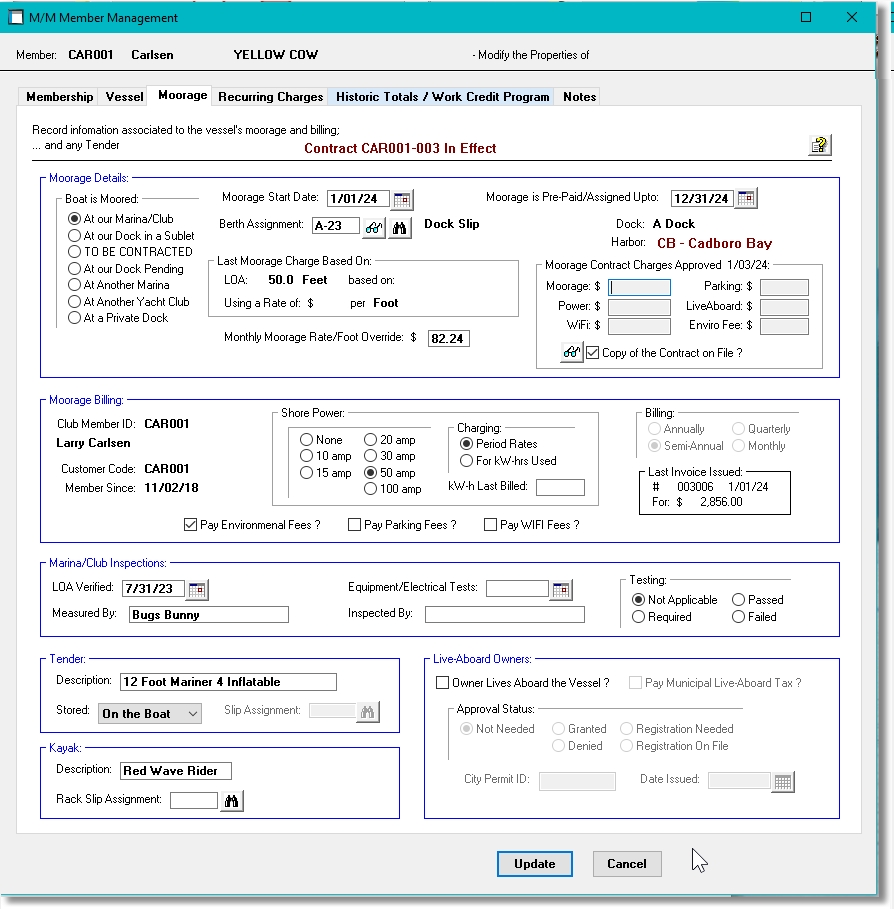Check Owner Lives Aboard the Vessel

[x=443, y=683]
